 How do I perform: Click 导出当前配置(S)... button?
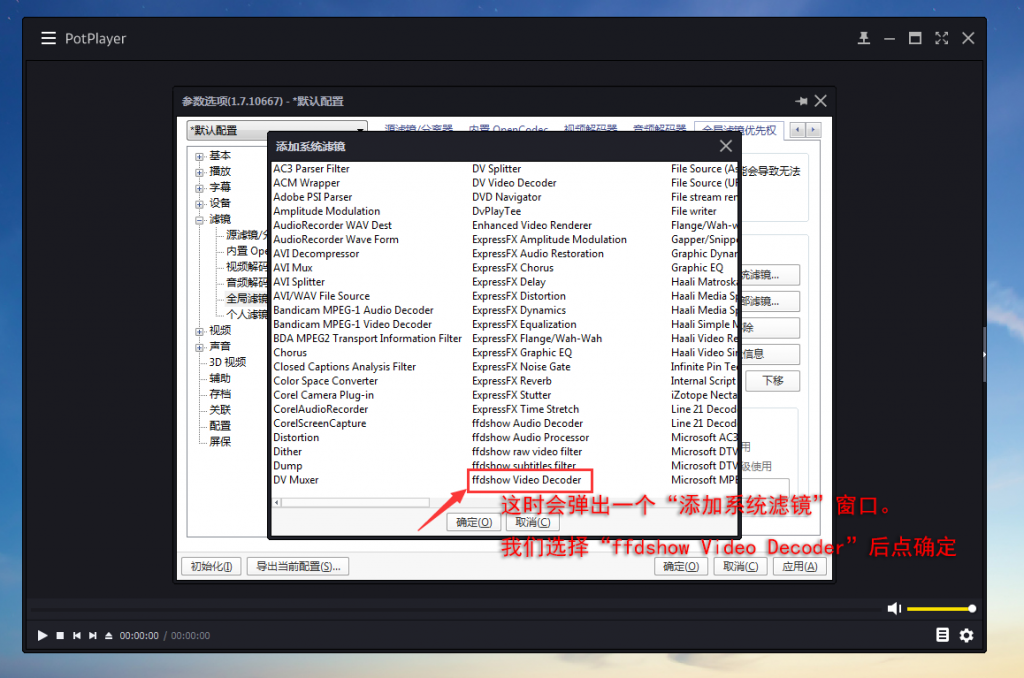(x=298, y=566)
